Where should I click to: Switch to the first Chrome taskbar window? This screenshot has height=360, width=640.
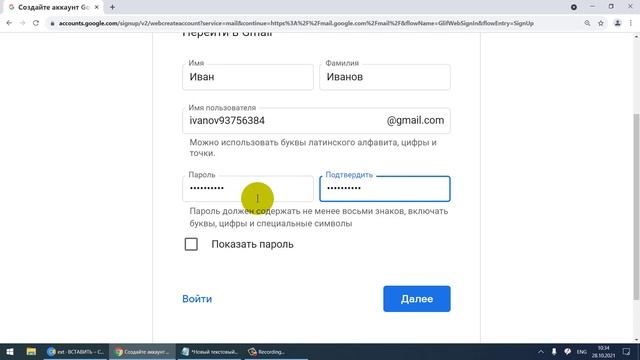(x=76, y=351)
